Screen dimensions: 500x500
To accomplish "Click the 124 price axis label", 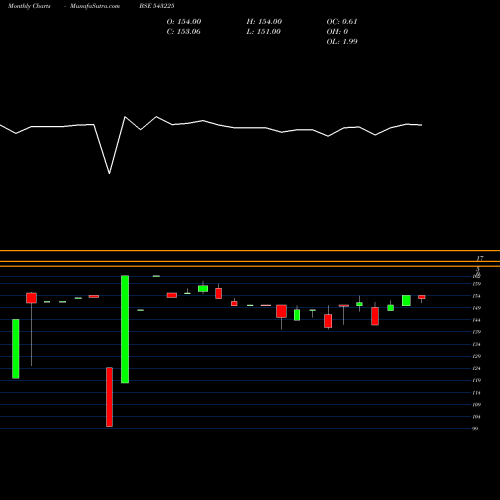I will tap(477, 368).
